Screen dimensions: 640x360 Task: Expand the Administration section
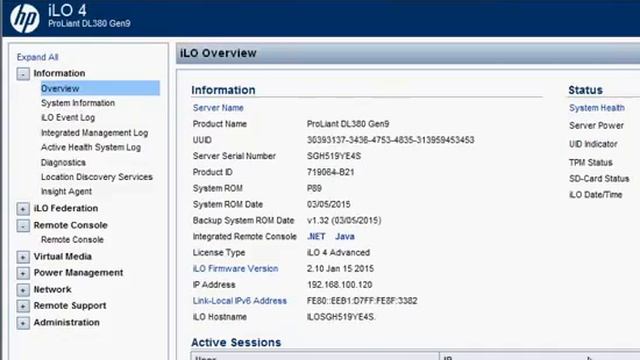pos(23,323)
